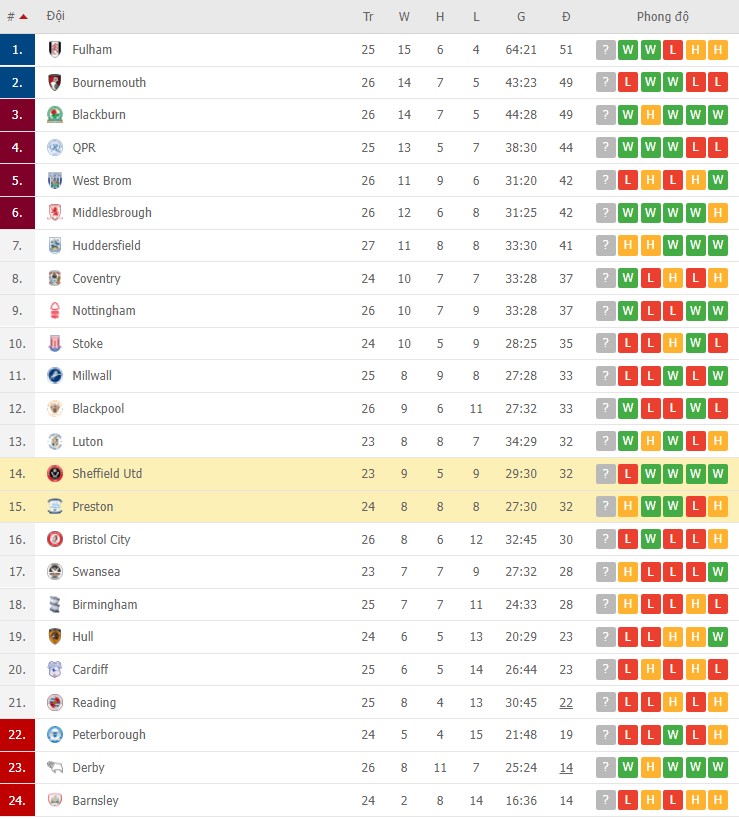
Task: Click the Sheffield Utd club logo
Action: click(x=54, y=473)
